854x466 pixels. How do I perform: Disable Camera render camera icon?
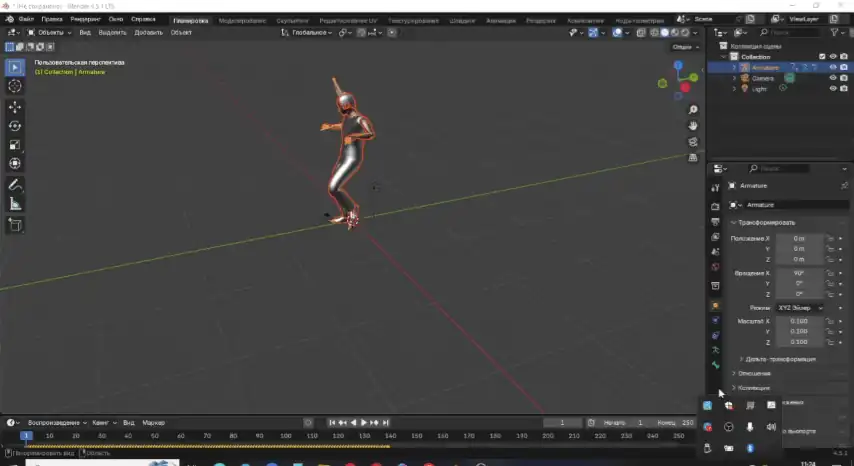click(x=844, y=78)
